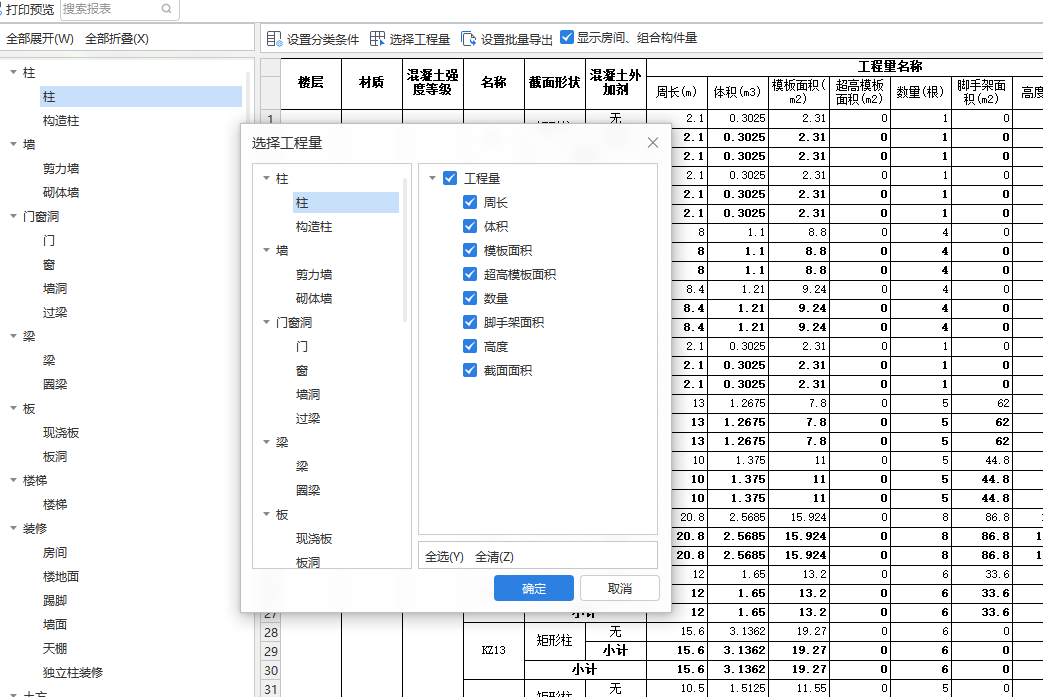This screenshot has height=697, width=1043.
Task: Select 砌体墙 in the dialog tree
Action: 314,299
